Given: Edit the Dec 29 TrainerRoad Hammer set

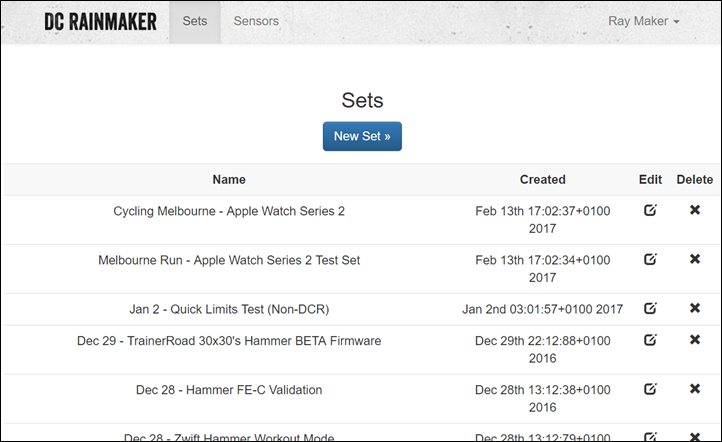Looking at the screenshot, I should pos(650,340).
